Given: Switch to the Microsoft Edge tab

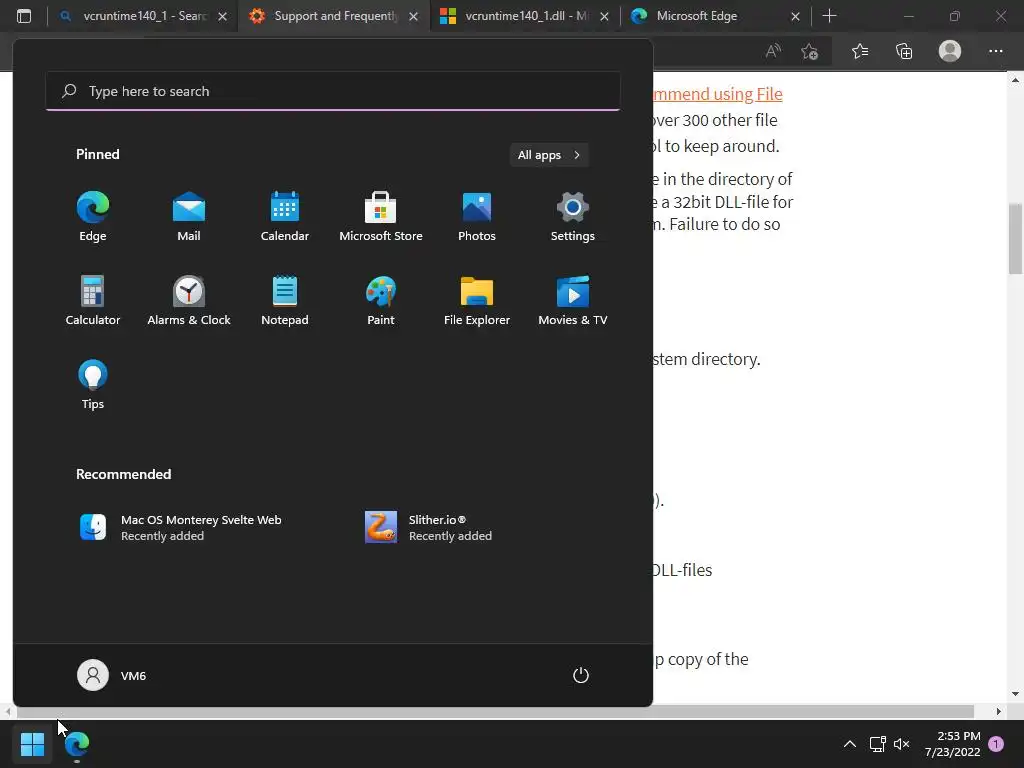Looking at the screenshot, I should (715, 16).
